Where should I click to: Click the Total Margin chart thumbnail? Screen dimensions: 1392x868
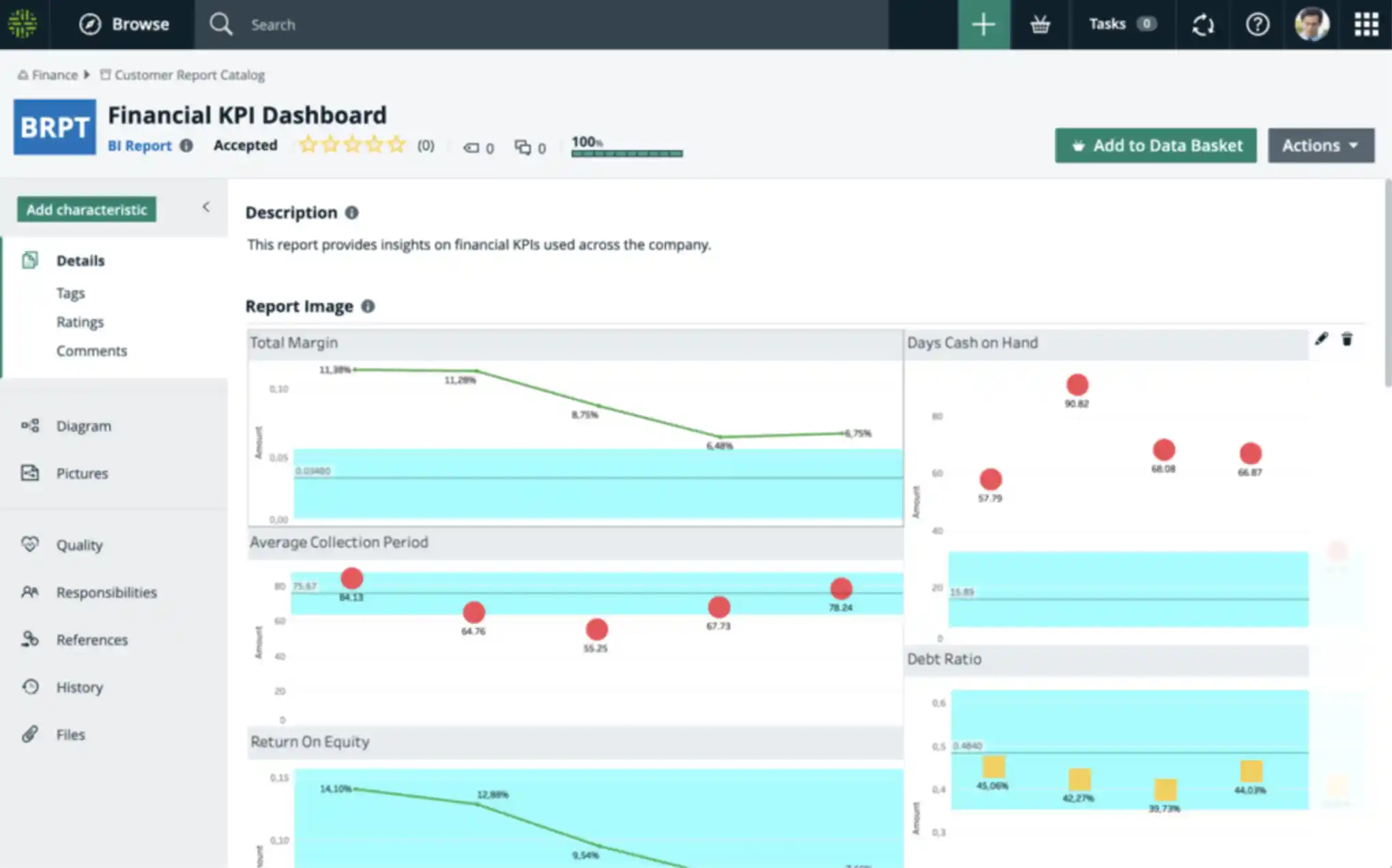pos(575,428)
